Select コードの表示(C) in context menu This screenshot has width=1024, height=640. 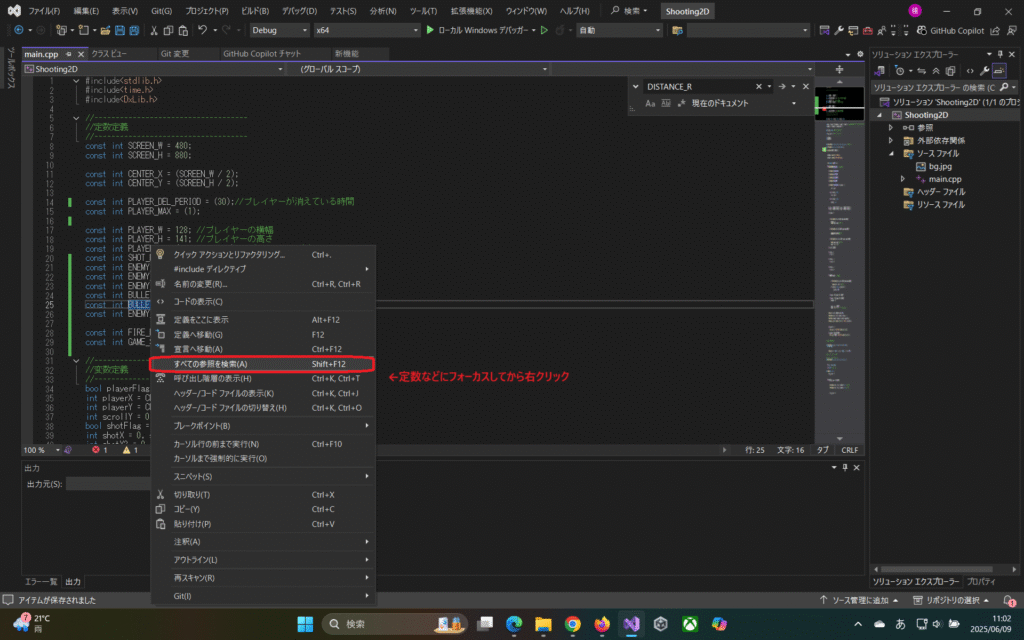point(262,302)
